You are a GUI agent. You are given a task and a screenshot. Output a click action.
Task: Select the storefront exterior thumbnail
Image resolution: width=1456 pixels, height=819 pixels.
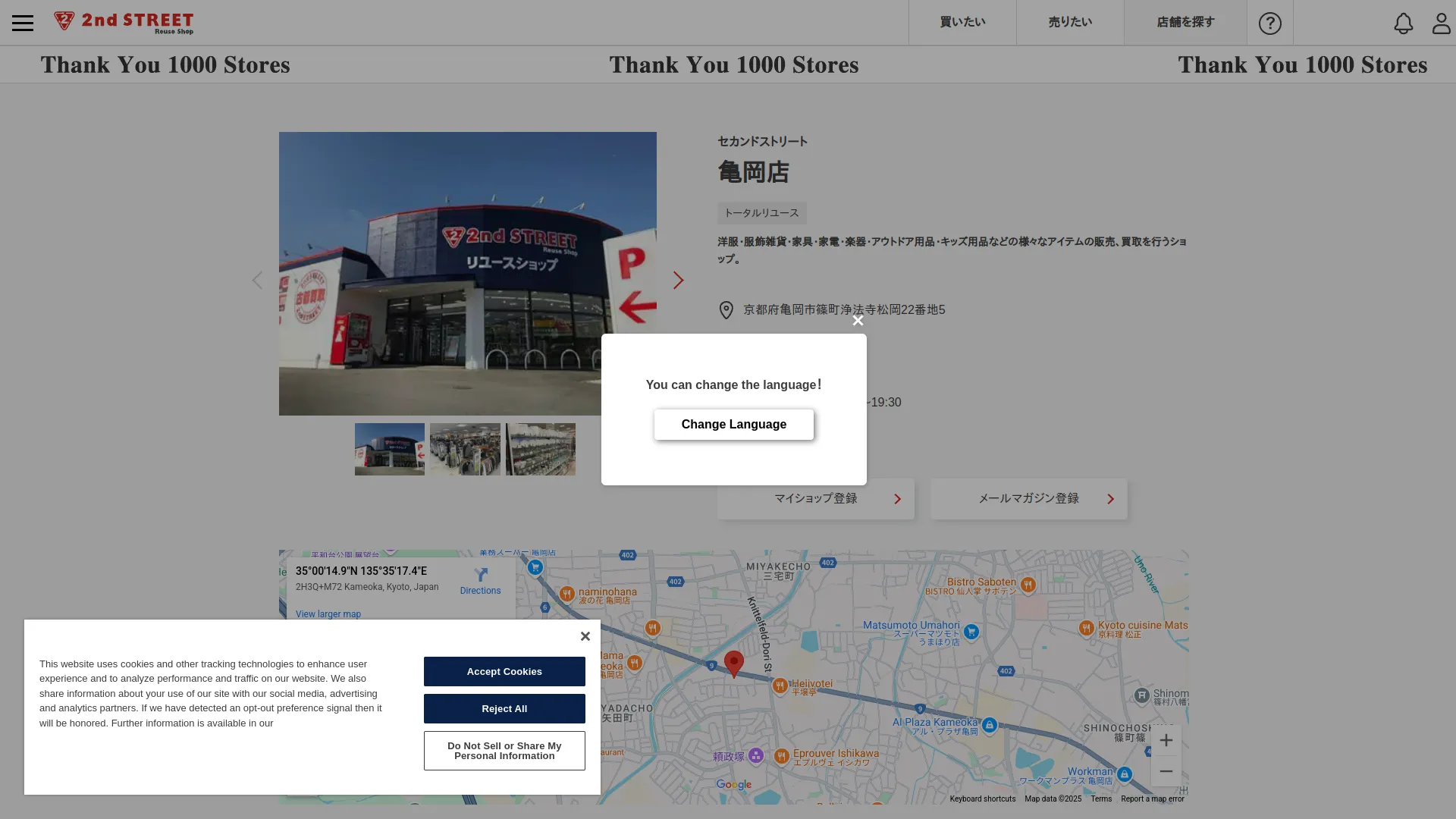tap(390, 449)
